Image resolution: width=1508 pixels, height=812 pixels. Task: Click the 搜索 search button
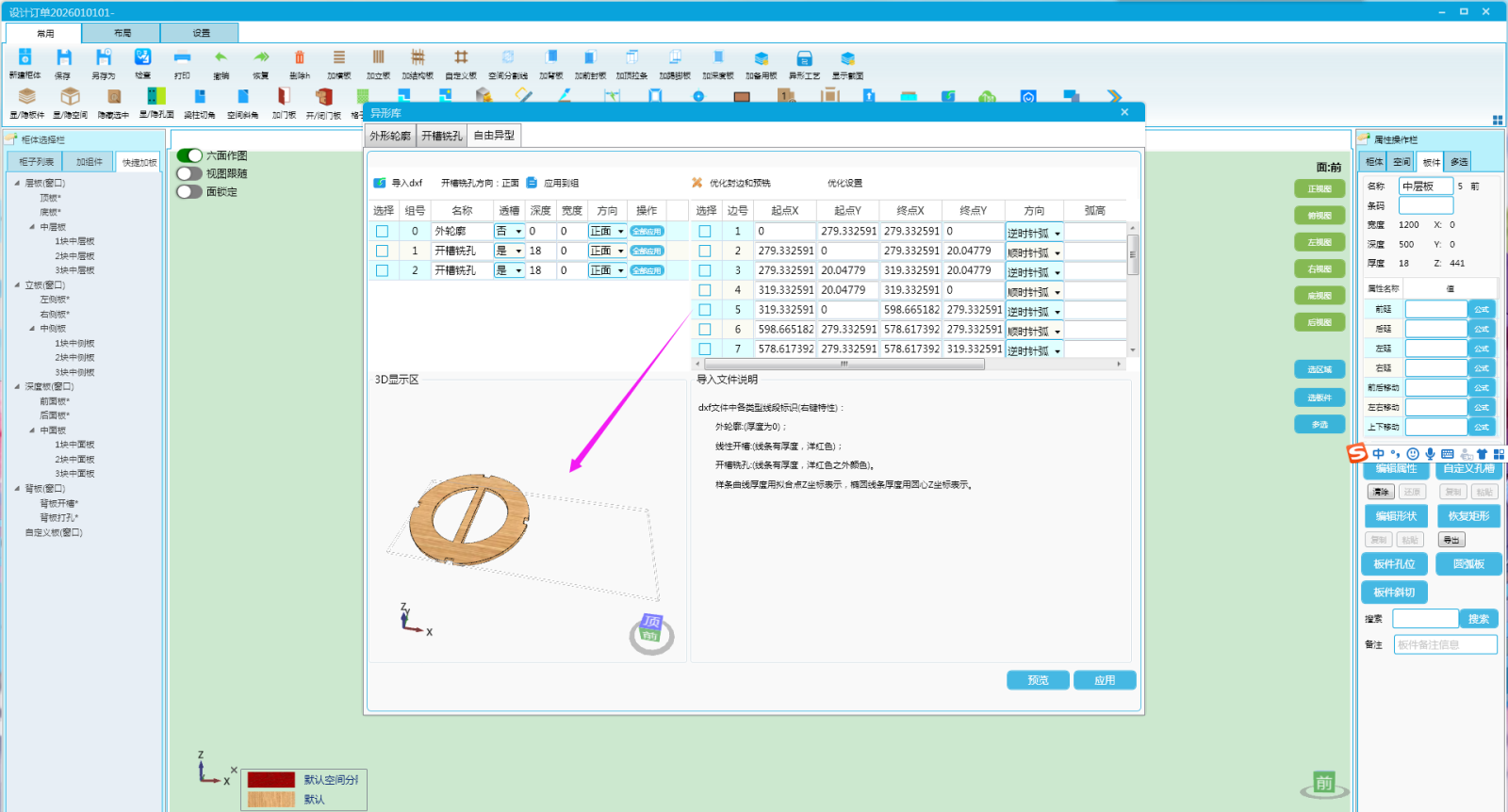point(1479,619)
